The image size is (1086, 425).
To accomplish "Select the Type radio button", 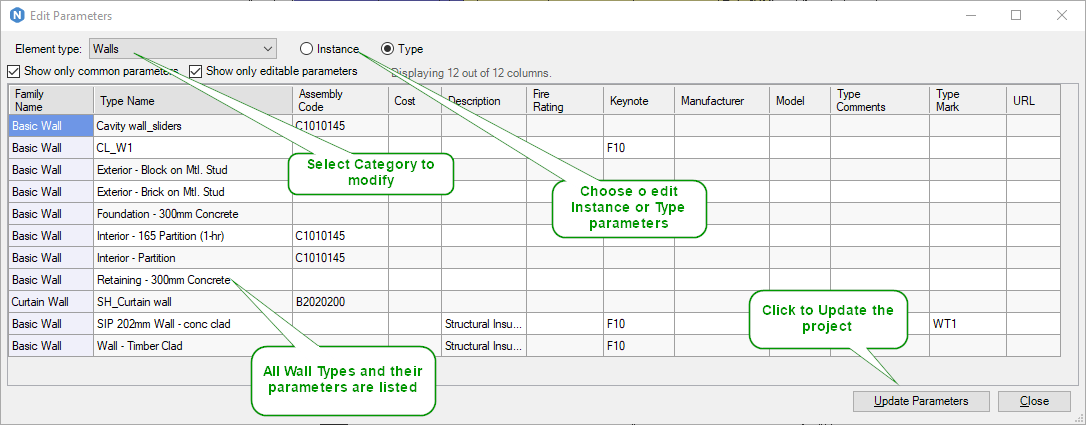I will click(387, 49).
